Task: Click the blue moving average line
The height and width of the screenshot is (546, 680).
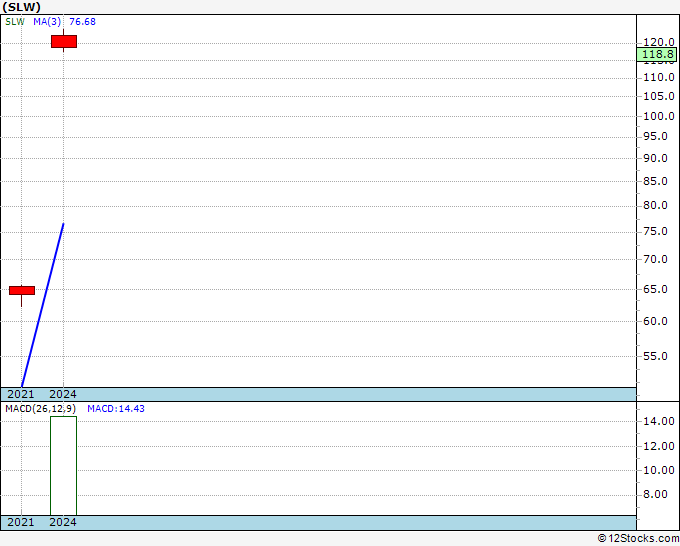Action: [x=42, y=305]
